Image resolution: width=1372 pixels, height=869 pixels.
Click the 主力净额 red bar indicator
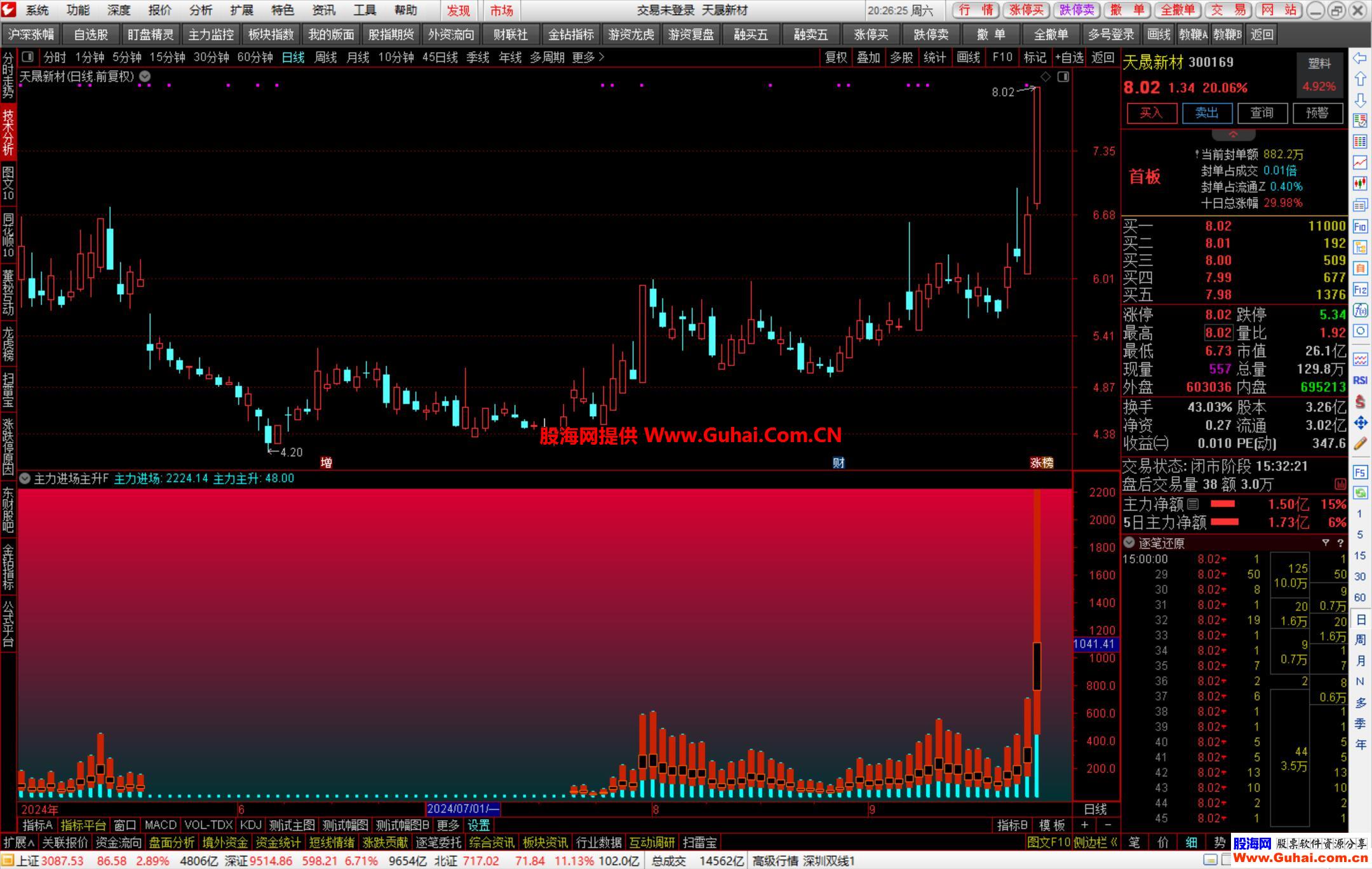pos(1223,504)
